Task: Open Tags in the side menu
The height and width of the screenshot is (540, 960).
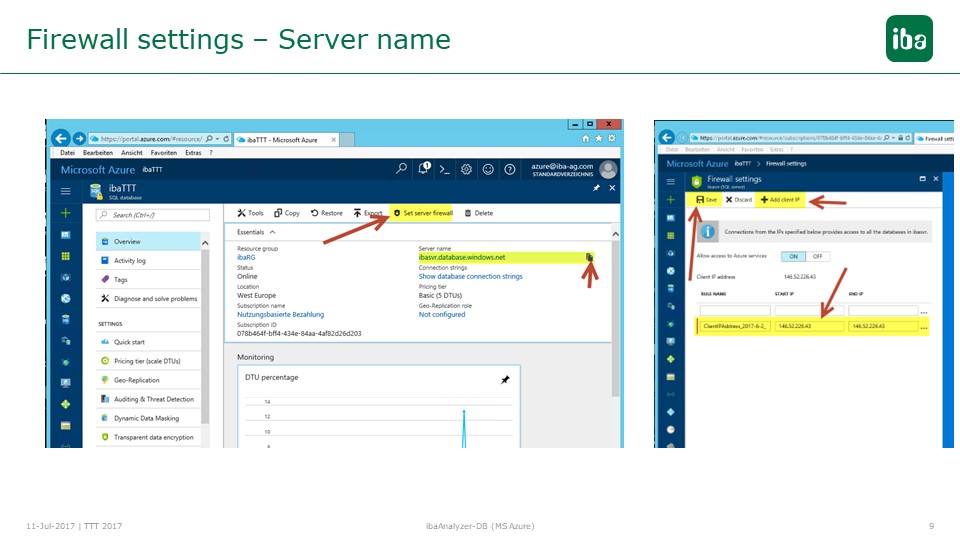Action: pyautogui.click(x=148, y=279)
